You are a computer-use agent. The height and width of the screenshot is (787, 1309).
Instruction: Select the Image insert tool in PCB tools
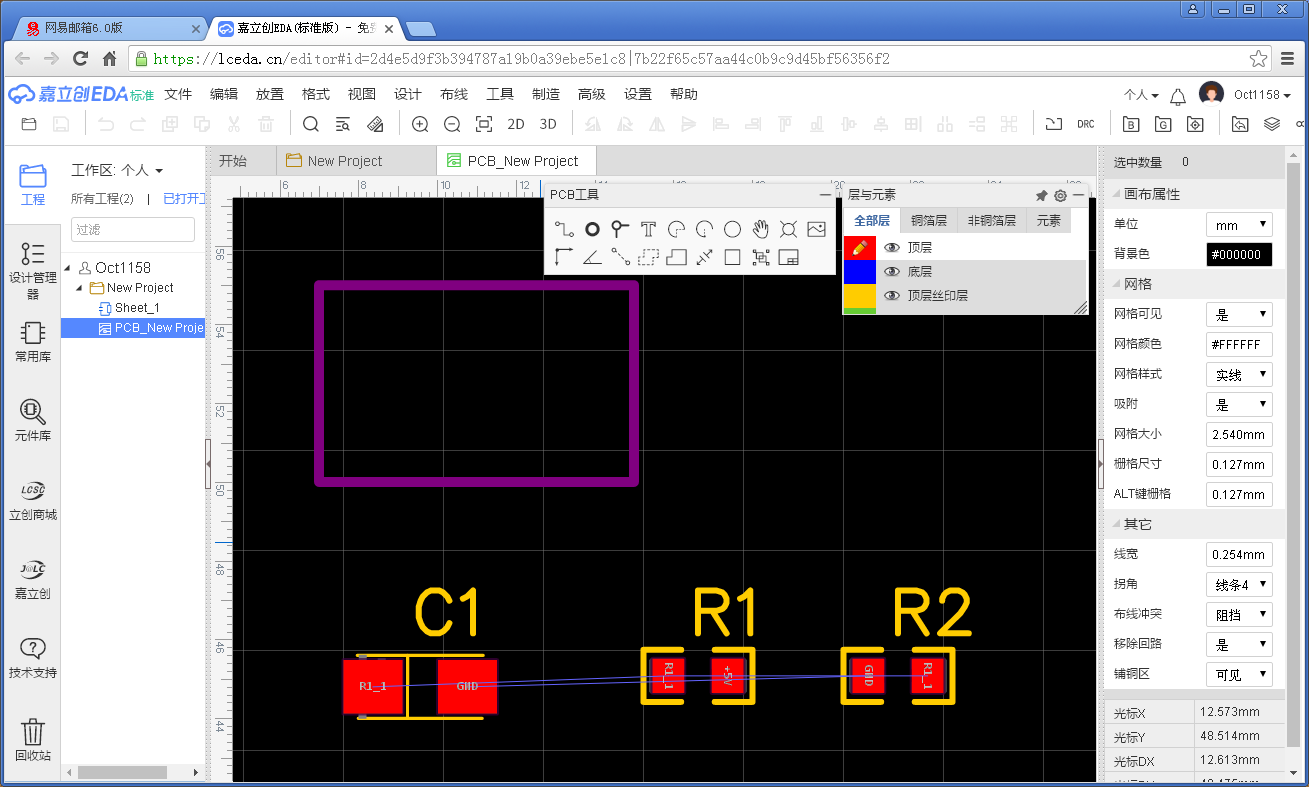[x=816, y=229]
